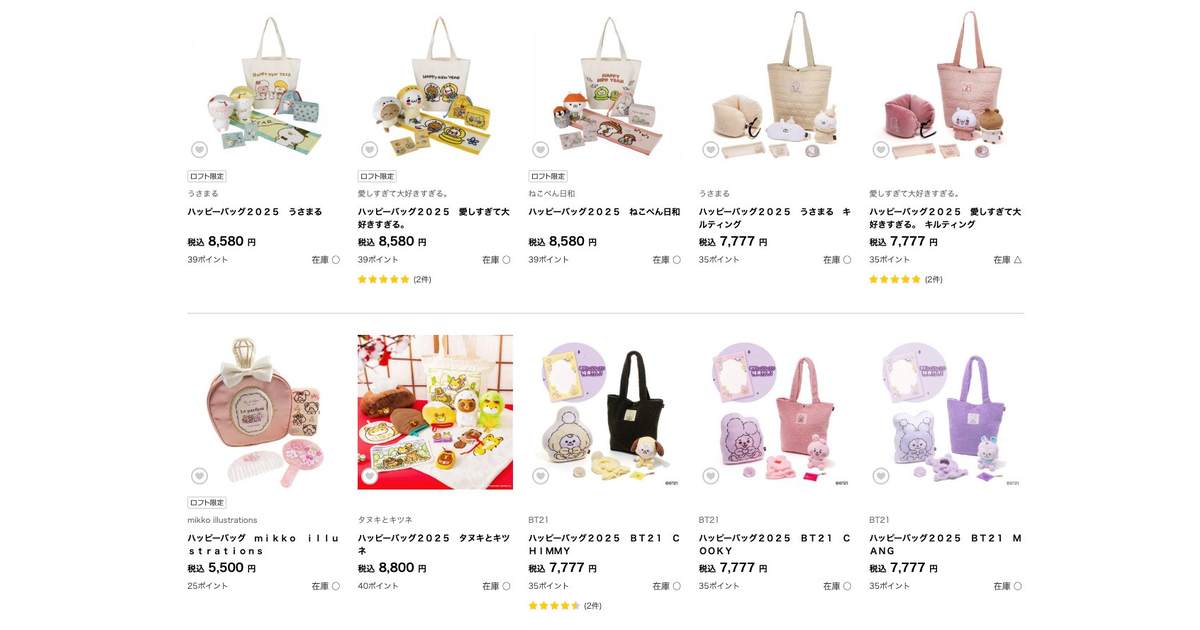The image size is (1200, 630).
Task: Open ハッピーバッグ２０２５ ねこぺん日和 title link
Action: (x=604, y=212)
